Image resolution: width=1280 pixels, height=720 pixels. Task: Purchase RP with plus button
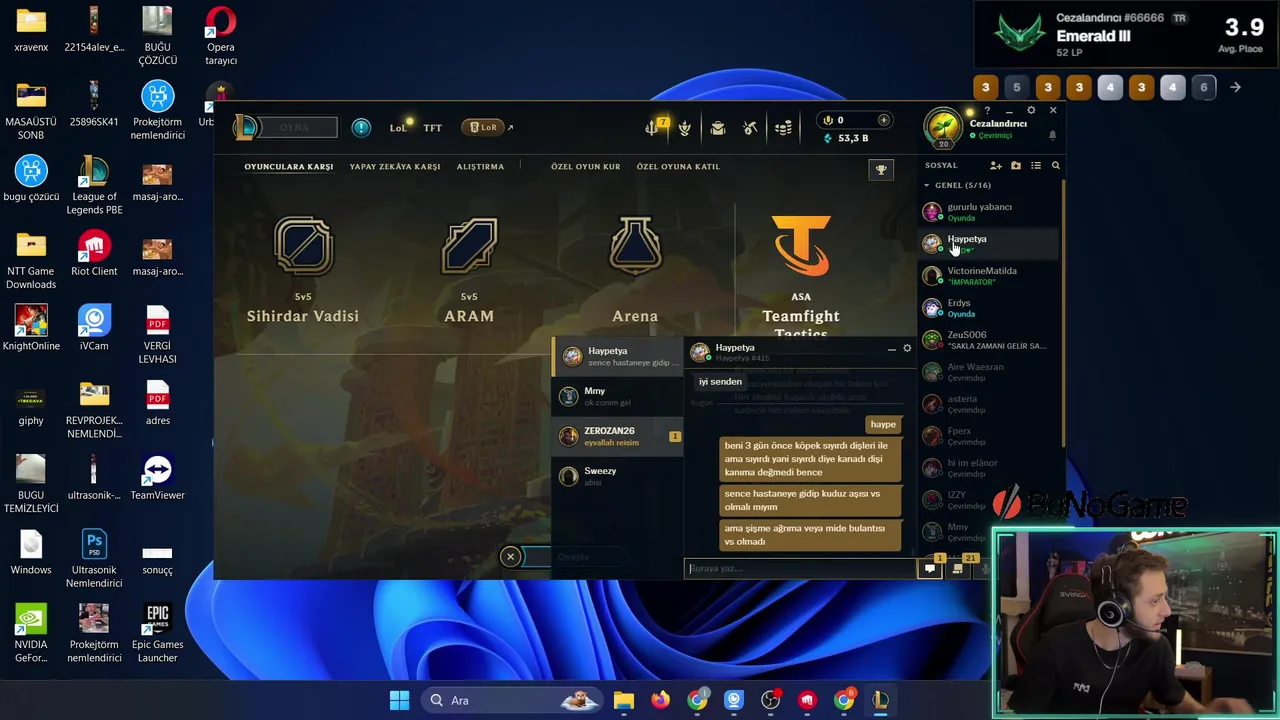883,120
